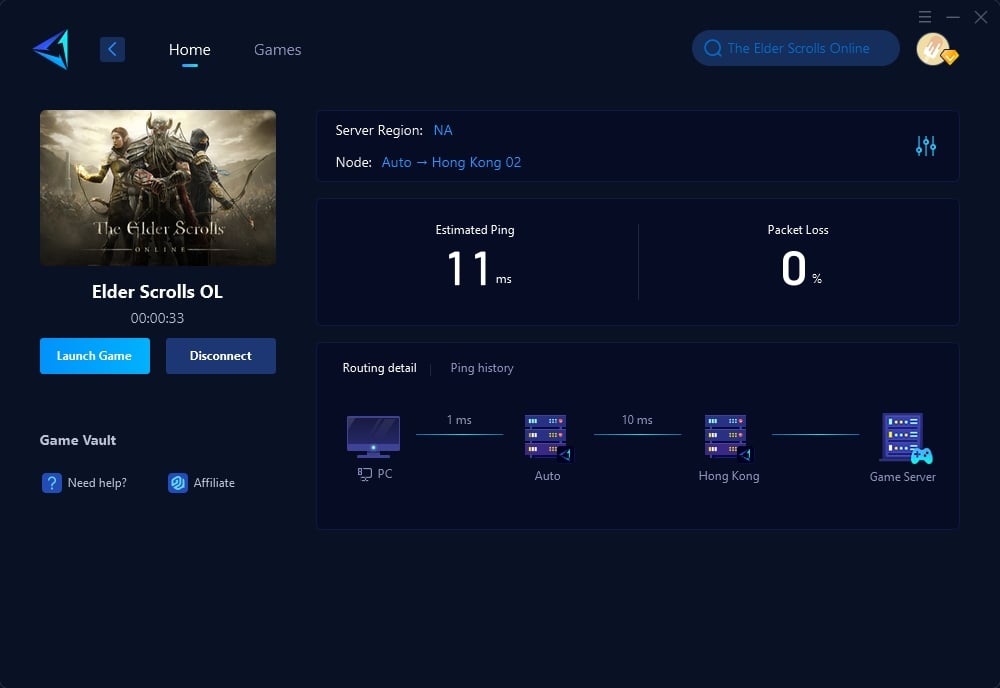Open server settings sliders icon

925,146
